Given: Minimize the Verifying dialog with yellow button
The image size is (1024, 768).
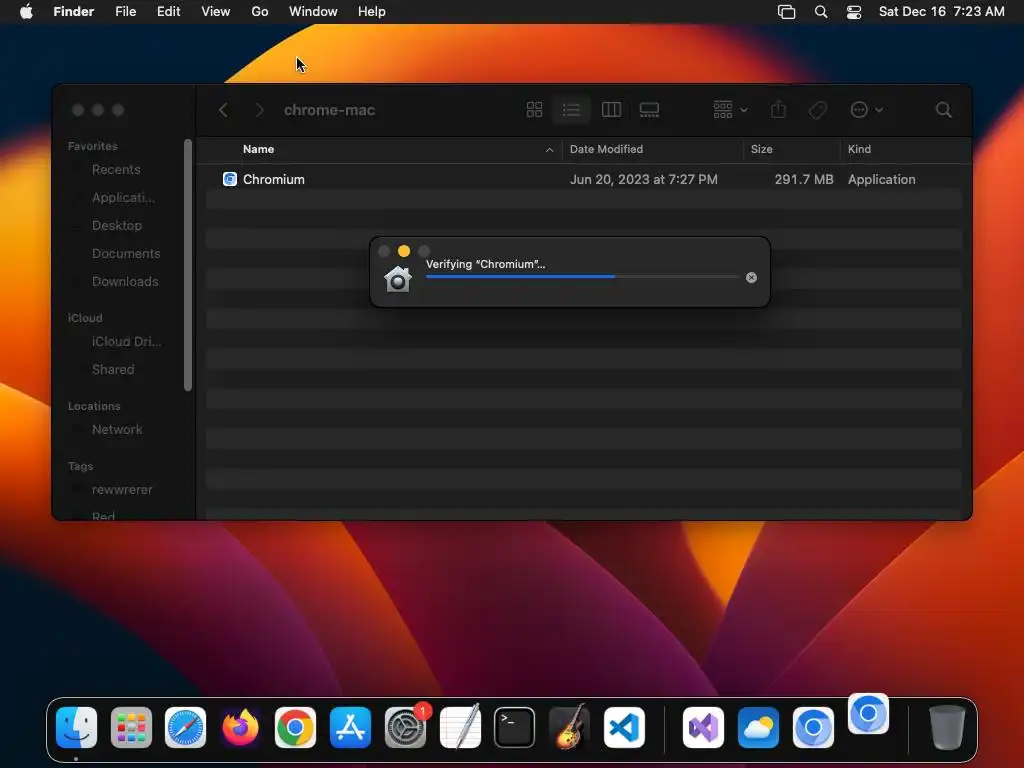Looking at the screenshot, I should pyautogui.click(x=404, y=251).
